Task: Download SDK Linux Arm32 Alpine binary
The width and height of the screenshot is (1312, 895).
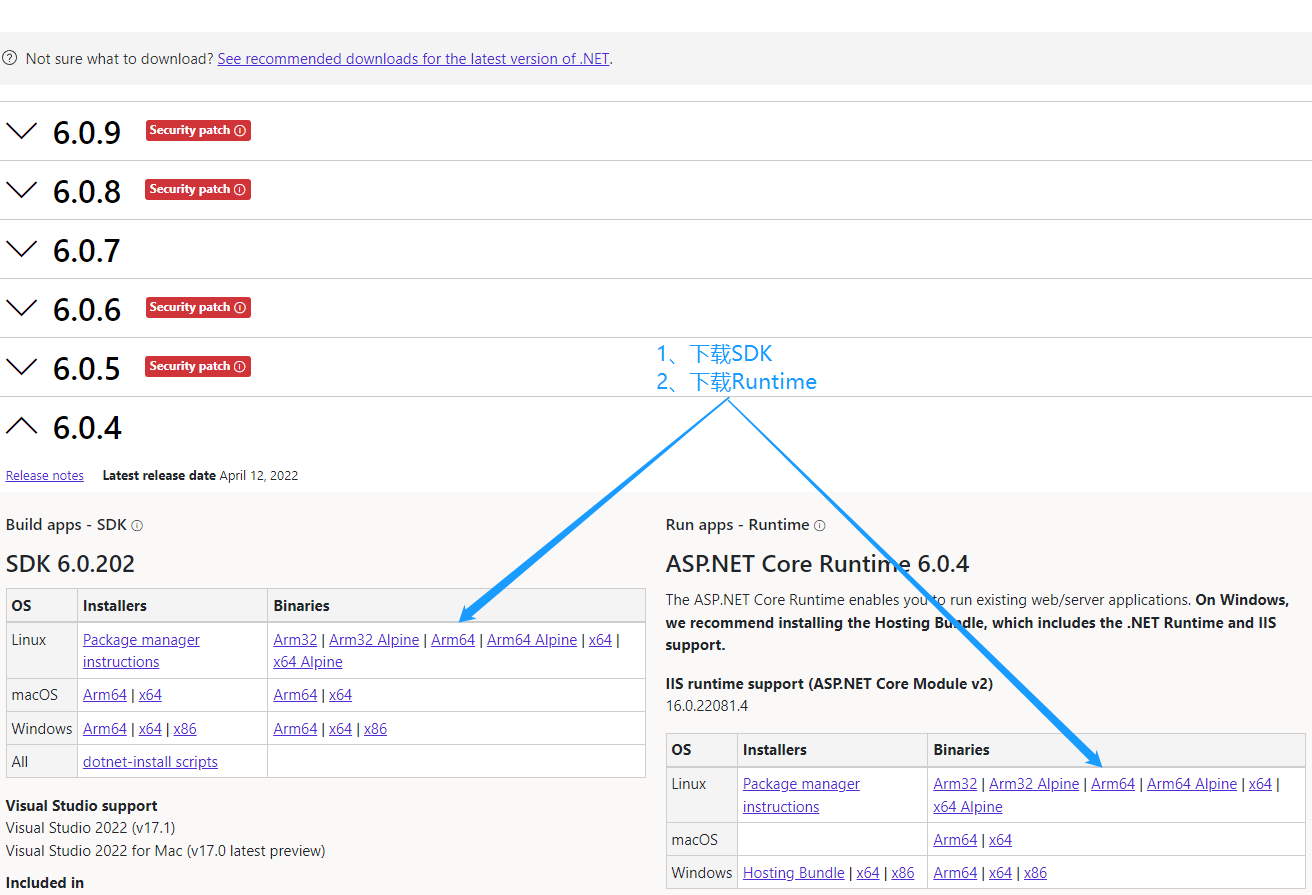Action: pos(374,640)
